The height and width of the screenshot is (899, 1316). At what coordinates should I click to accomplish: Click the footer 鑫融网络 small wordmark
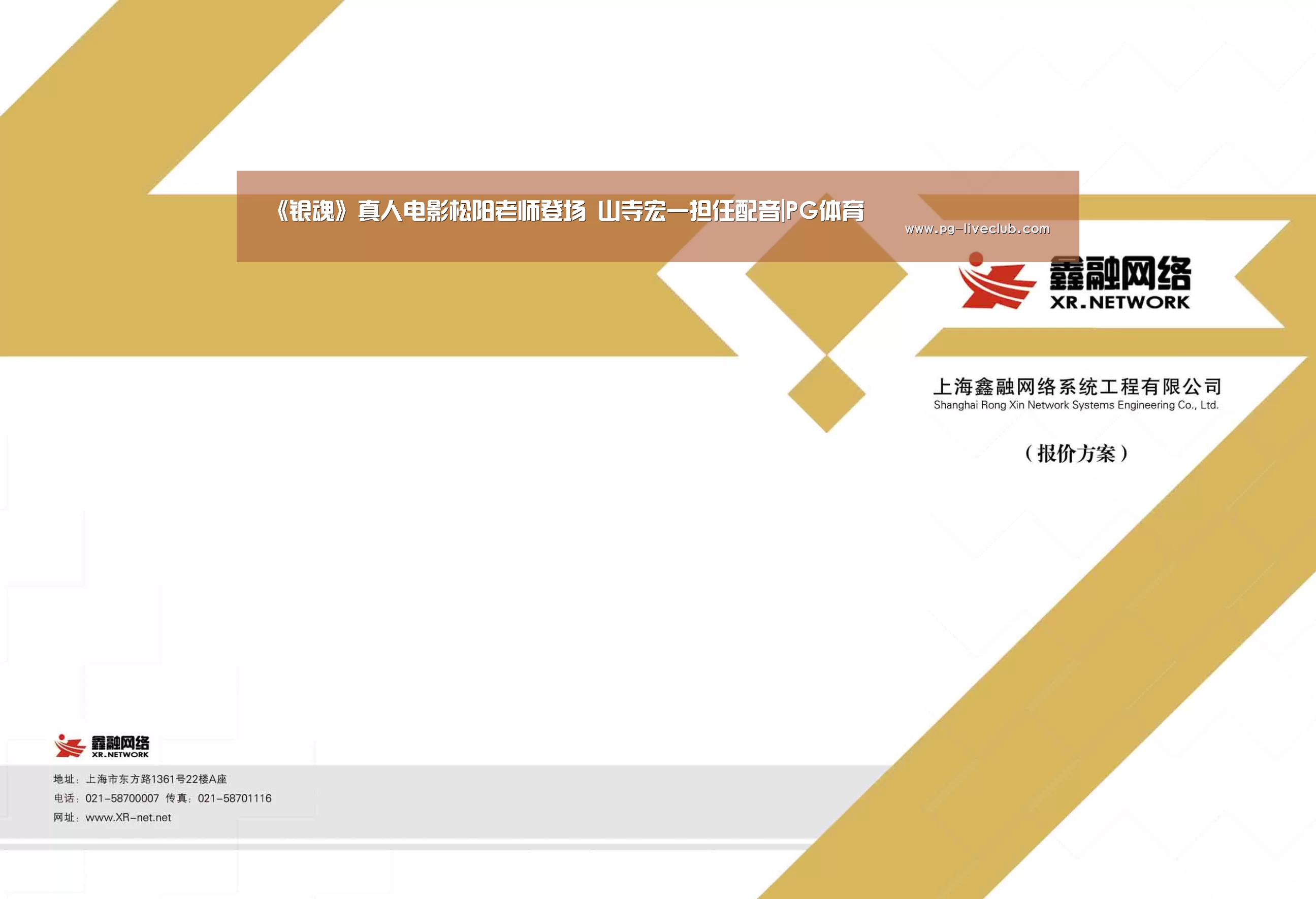click(x=120, y=743)
